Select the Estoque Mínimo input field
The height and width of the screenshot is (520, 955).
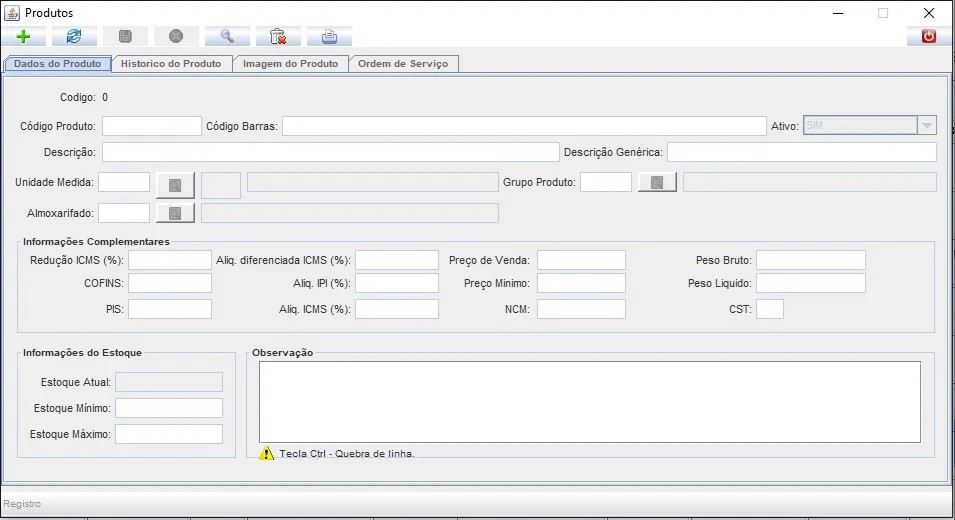pos(168,408)
